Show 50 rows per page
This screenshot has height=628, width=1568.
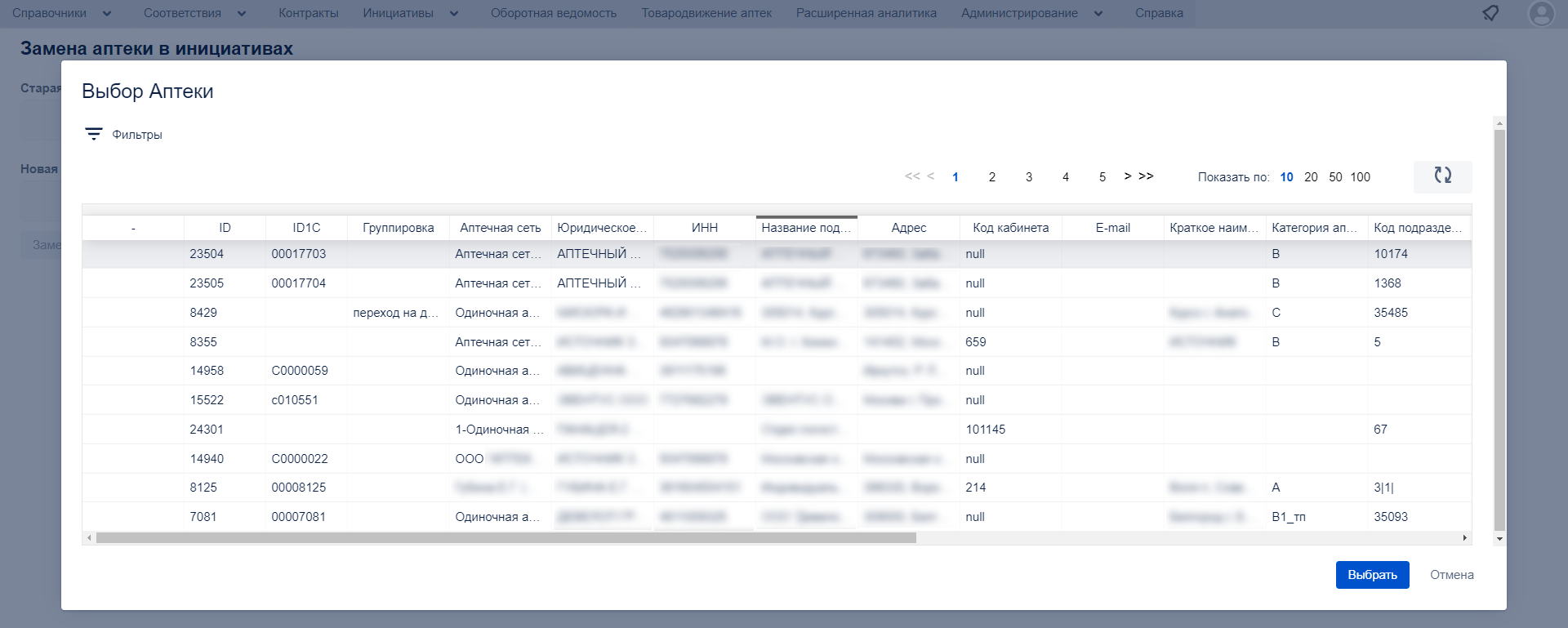point(1335,177)
